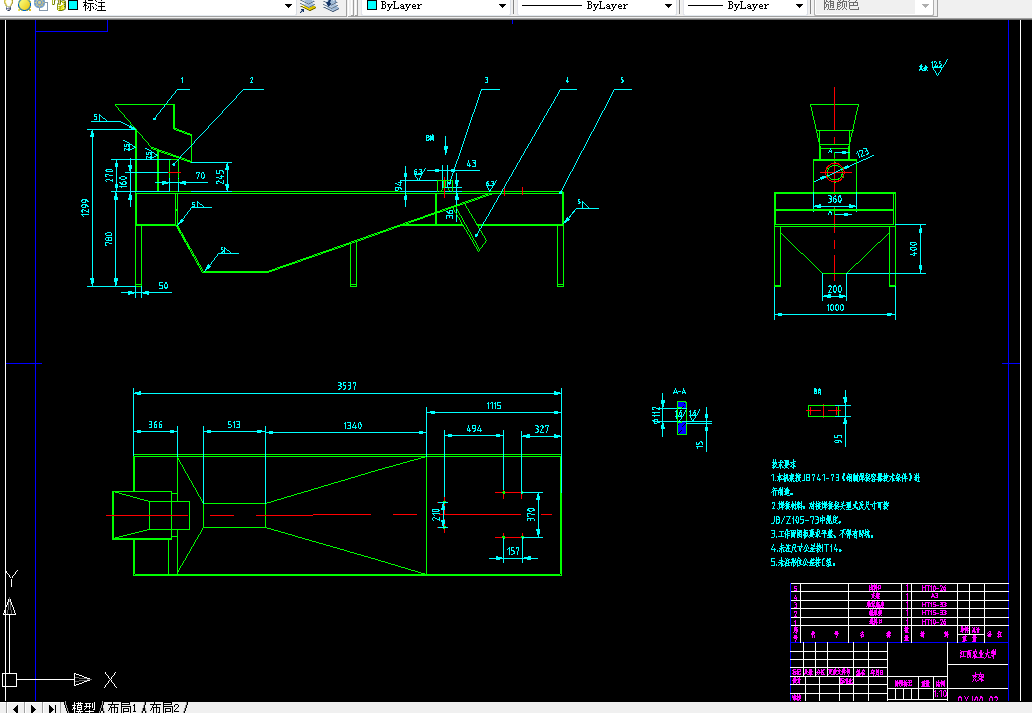Select the 780 vertical dimension text
Viewport: 1032px width, 713px height.
(x=109, y=238)
